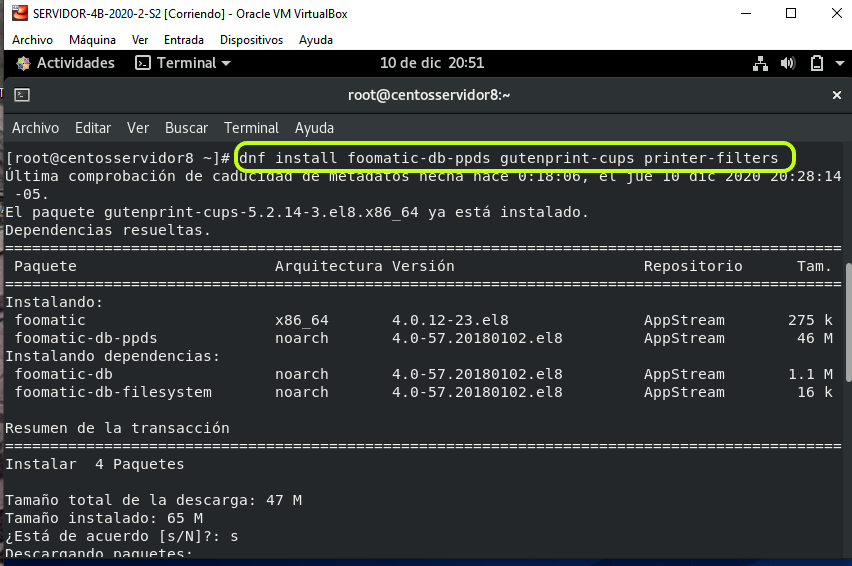This screenshot has height=566, width=852.
Task: Click the terminal window's new tab icon
Action: tap(22, 95)
